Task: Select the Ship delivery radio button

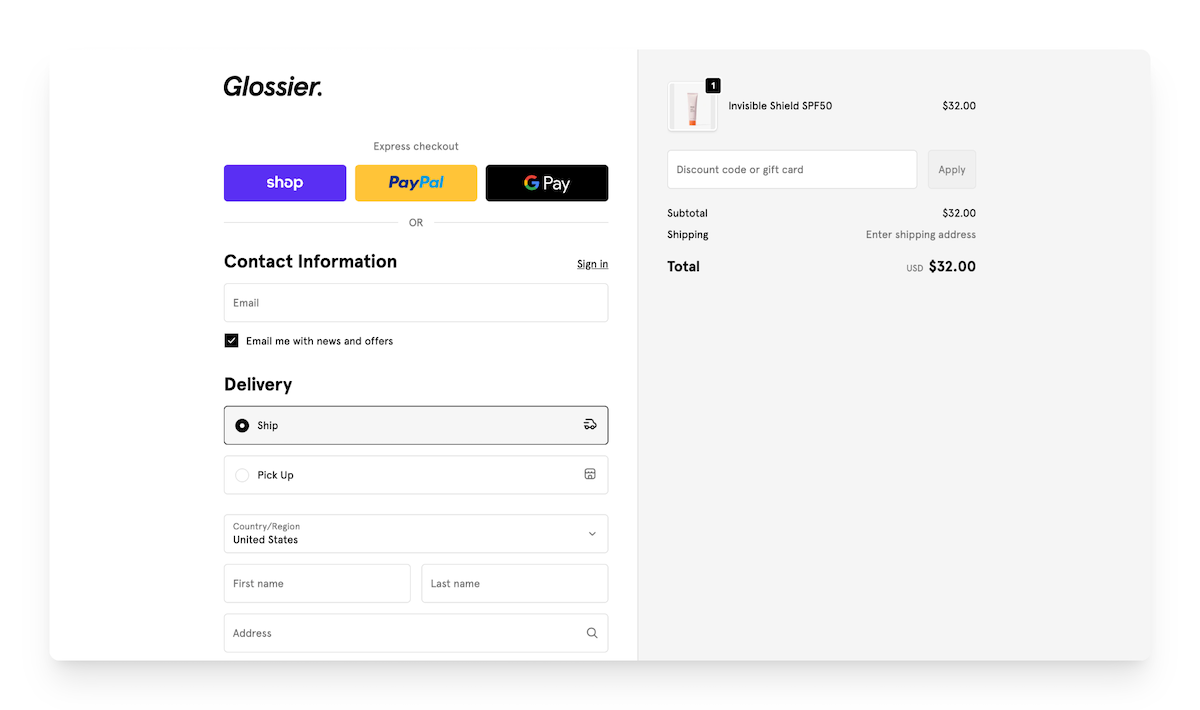Action: point(241,424)
